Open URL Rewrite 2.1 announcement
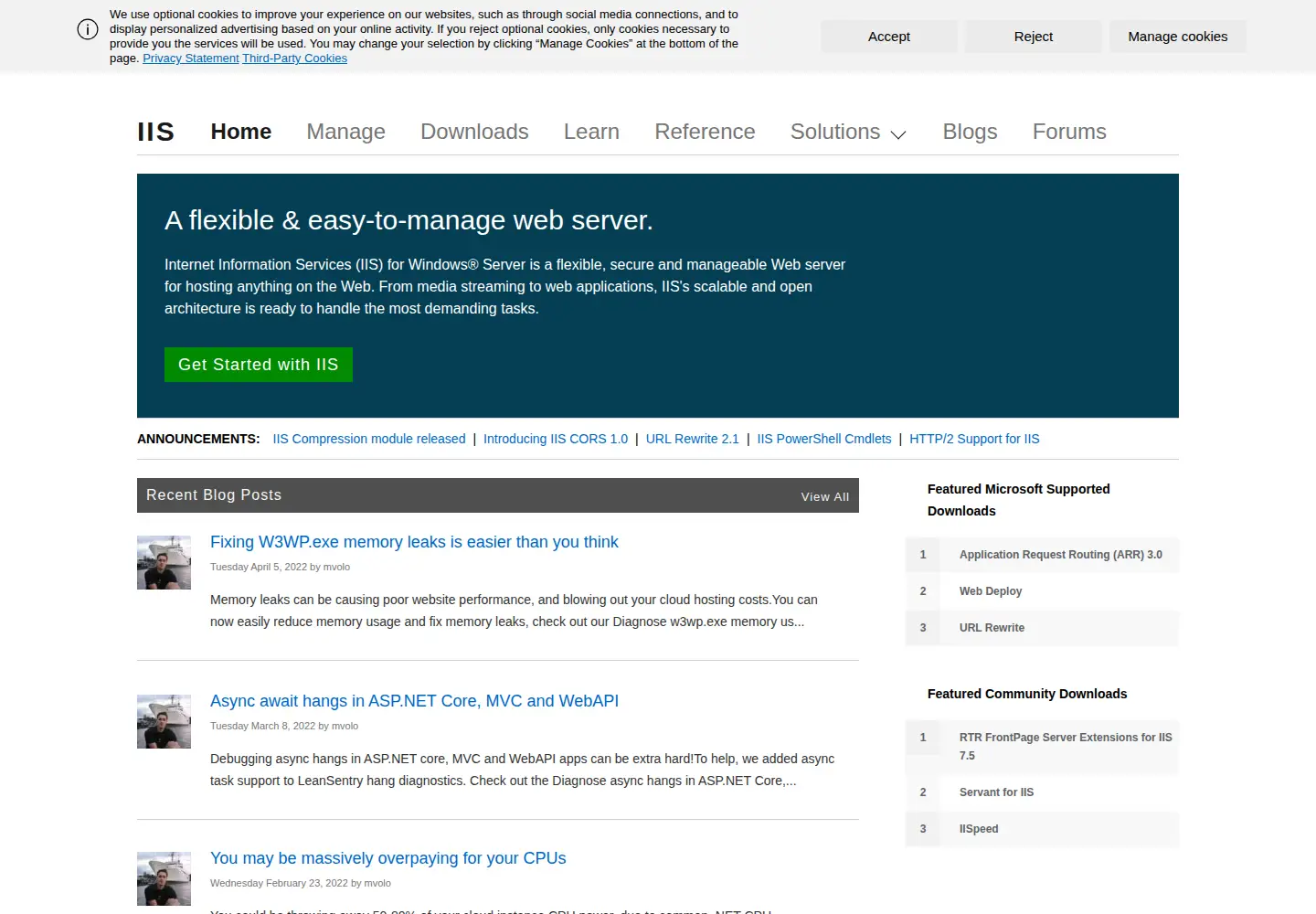The width and height of the screenshot is (1316, 914). (x=692, y=439)
